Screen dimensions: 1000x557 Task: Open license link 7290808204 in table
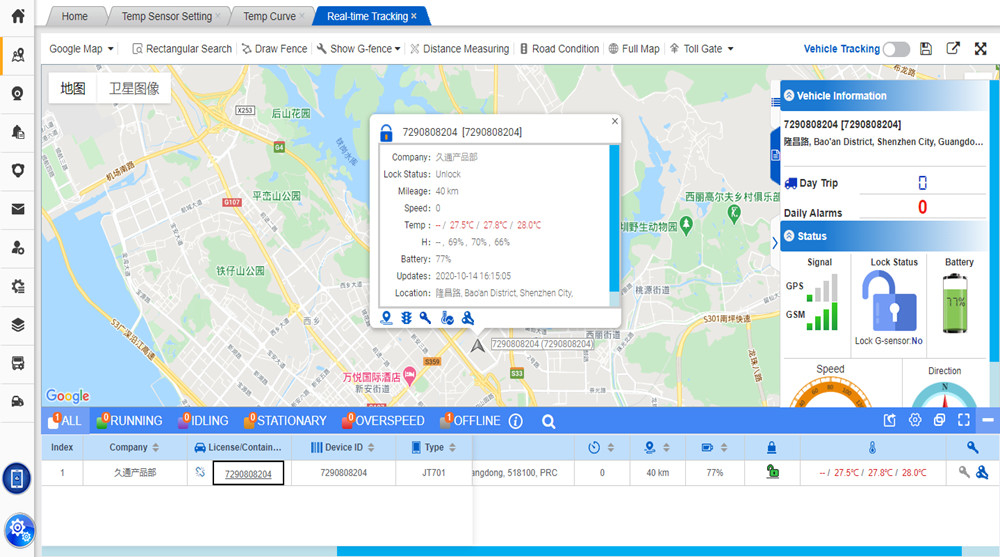248,474
